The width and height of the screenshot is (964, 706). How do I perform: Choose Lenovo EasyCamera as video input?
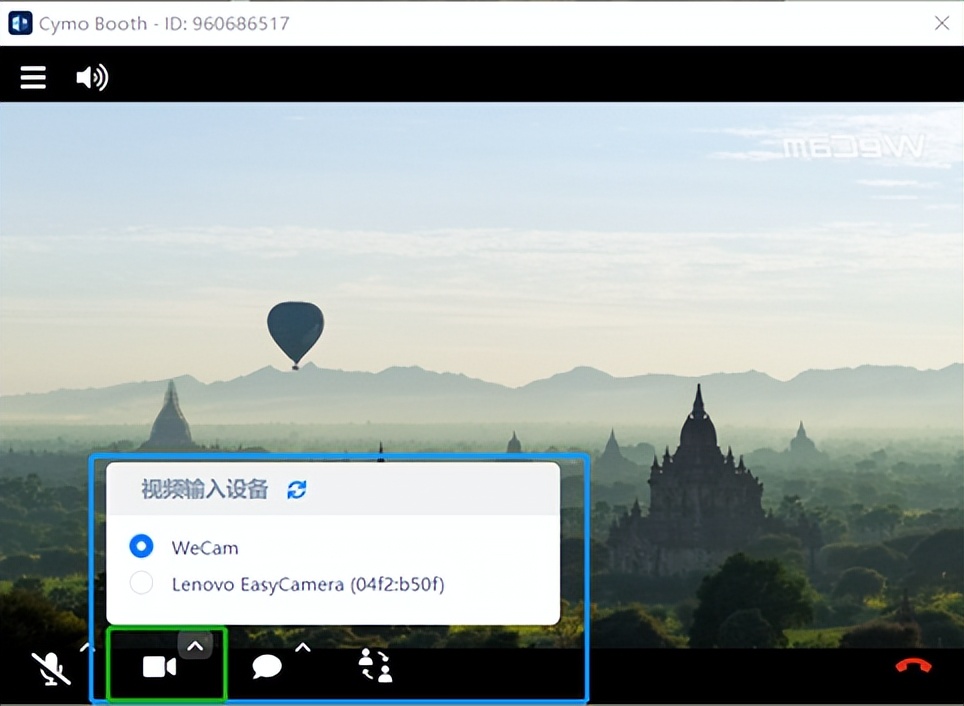(141, 583)
